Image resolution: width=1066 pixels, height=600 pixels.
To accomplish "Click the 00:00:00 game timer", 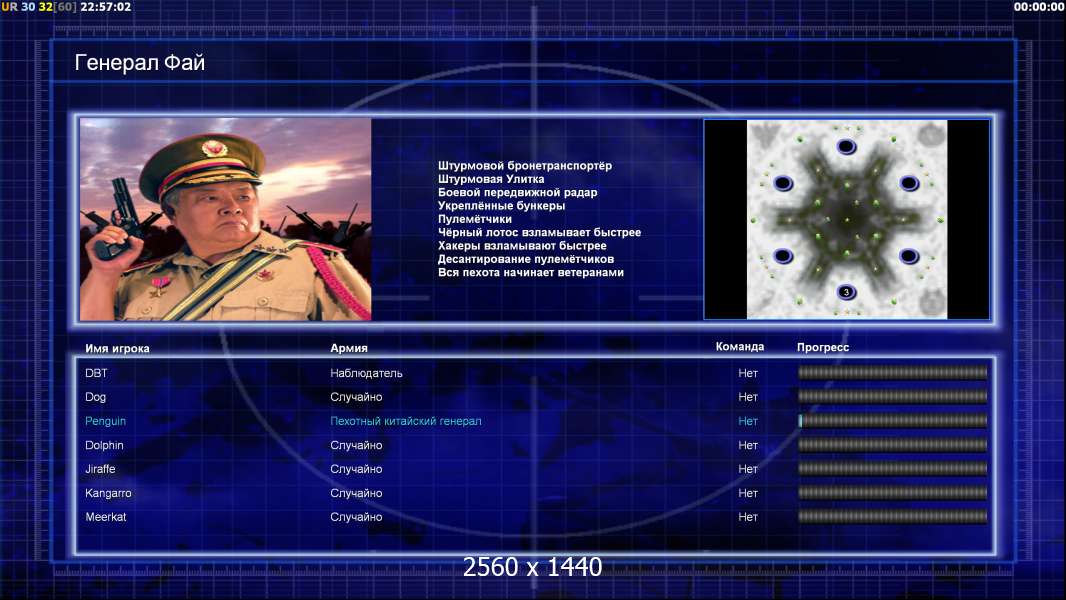I will [1039, 7].
